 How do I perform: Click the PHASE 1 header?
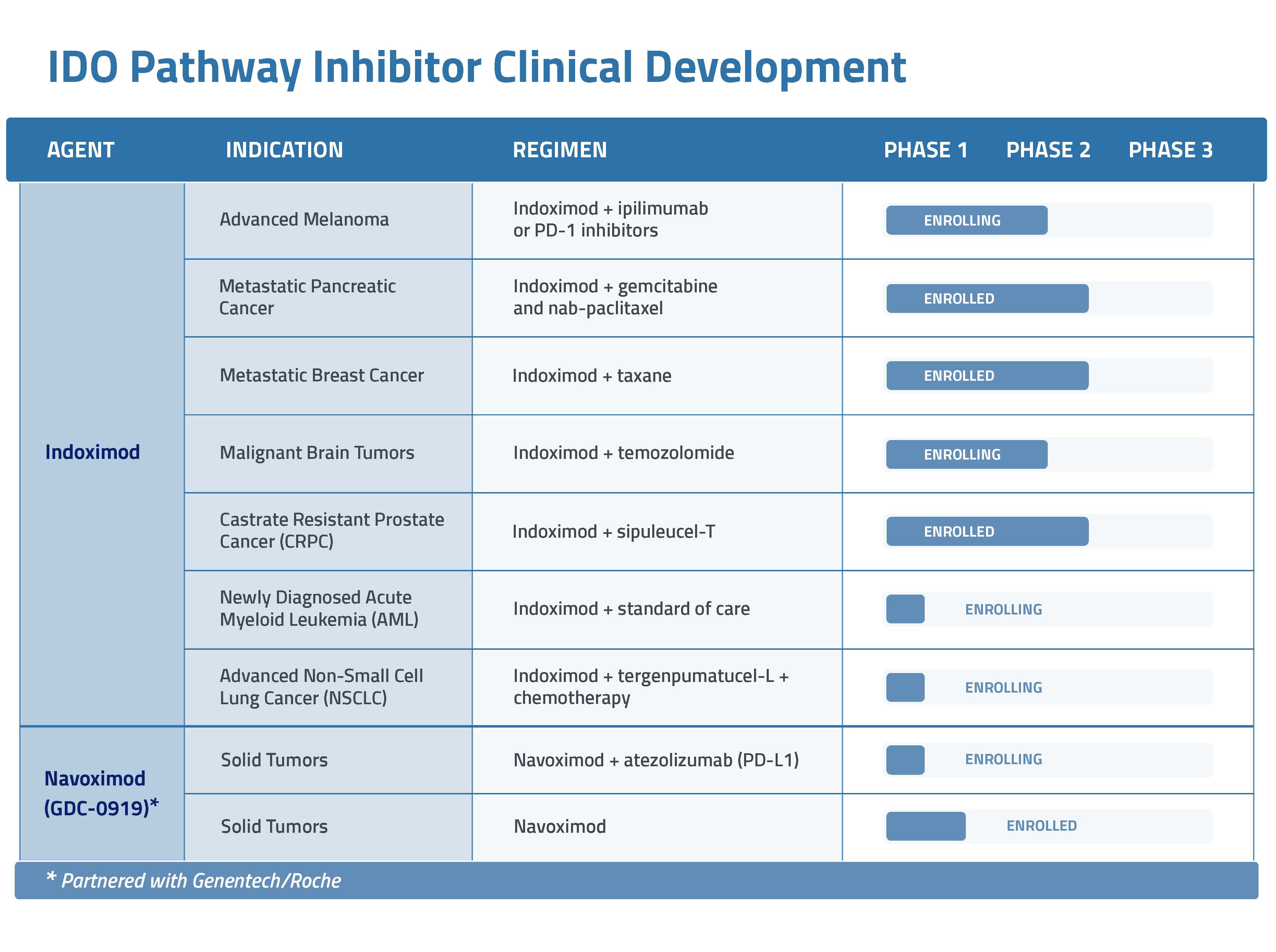click(x=925, y=150)
